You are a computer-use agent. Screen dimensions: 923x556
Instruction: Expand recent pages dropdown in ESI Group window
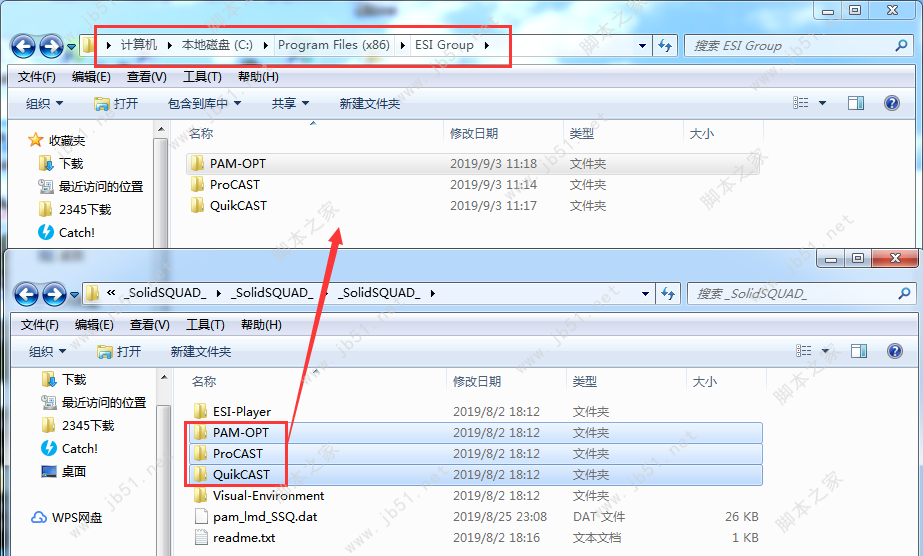(71, 46)
